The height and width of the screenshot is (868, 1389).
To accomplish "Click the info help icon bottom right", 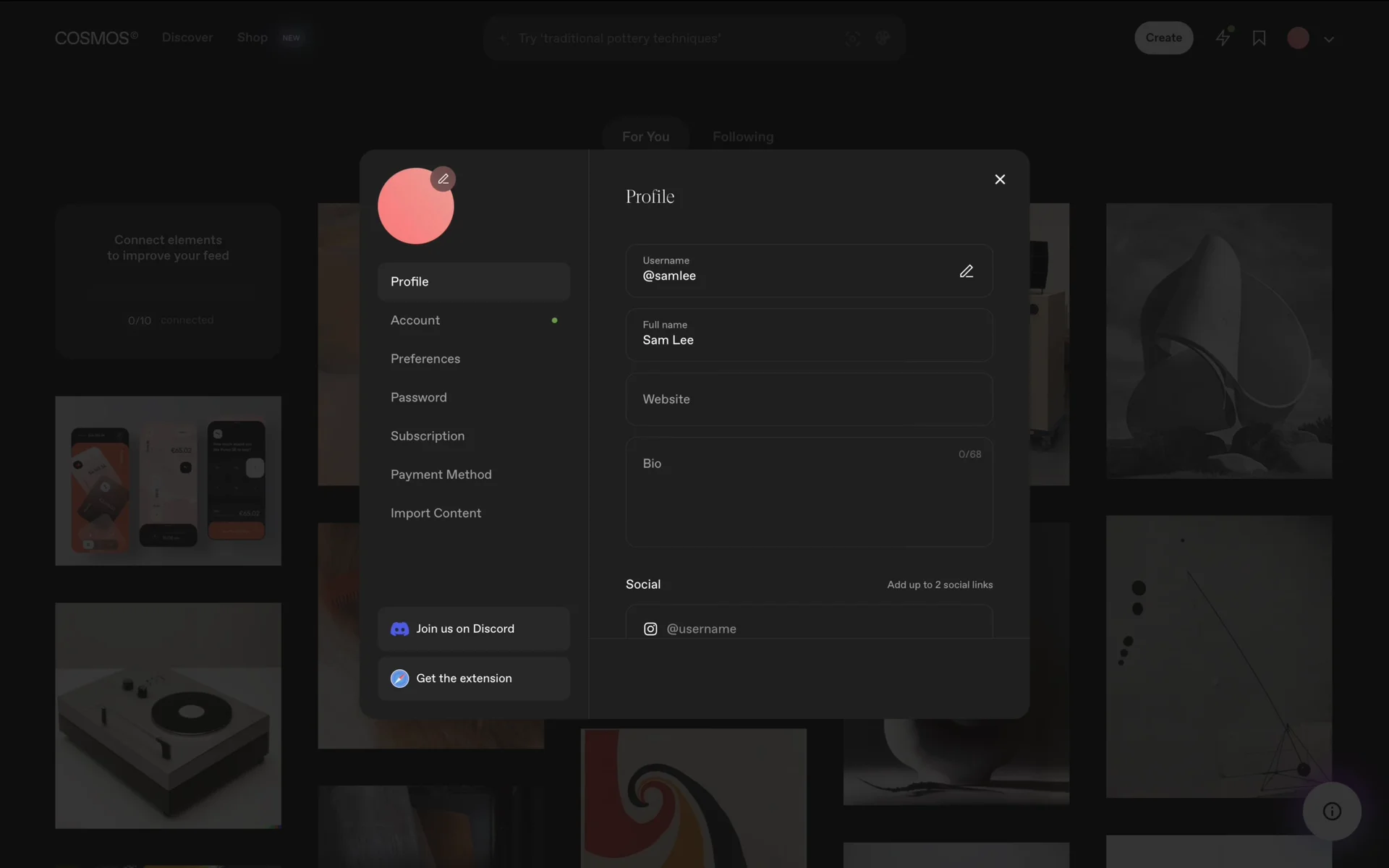I will click(1332, 811).
